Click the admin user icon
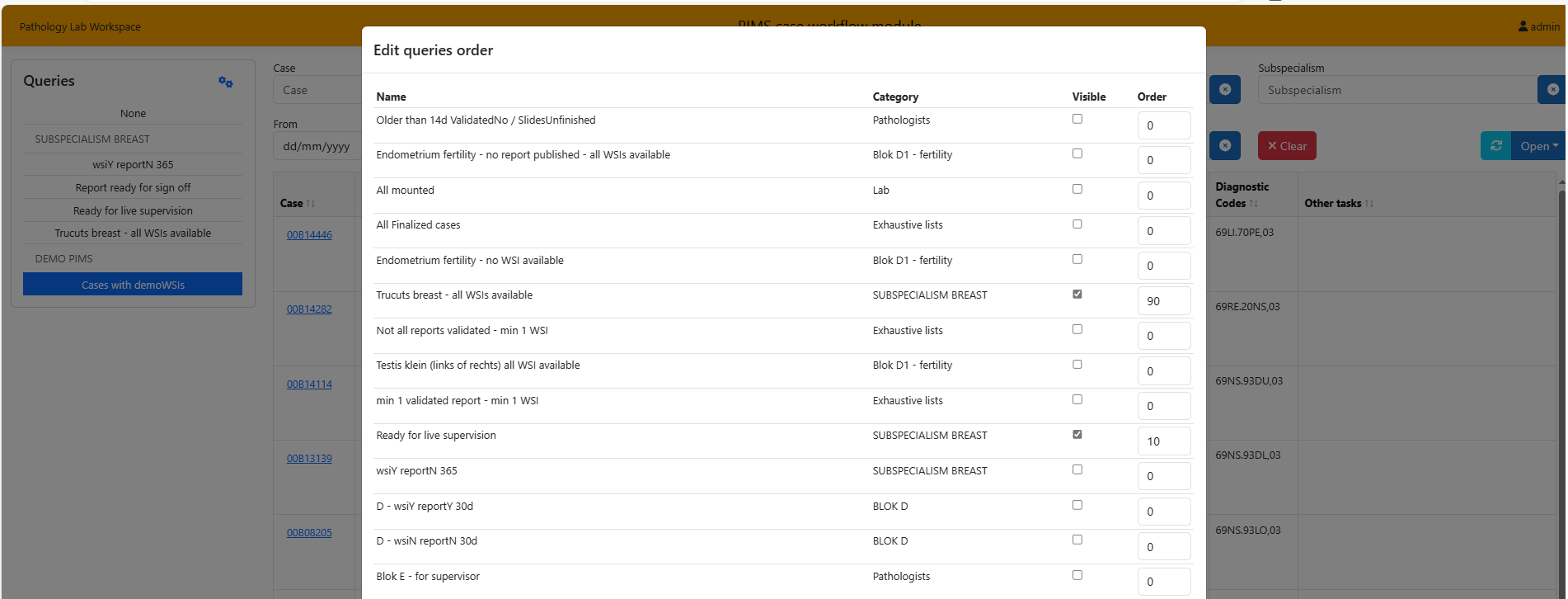Image resolution: width=1568 pixels, height=599 pixels. point(1523,26)
